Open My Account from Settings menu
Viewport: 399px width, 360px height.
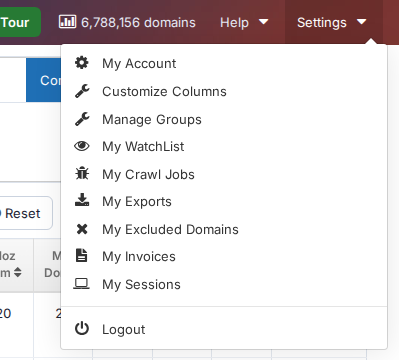pos(139,63)
